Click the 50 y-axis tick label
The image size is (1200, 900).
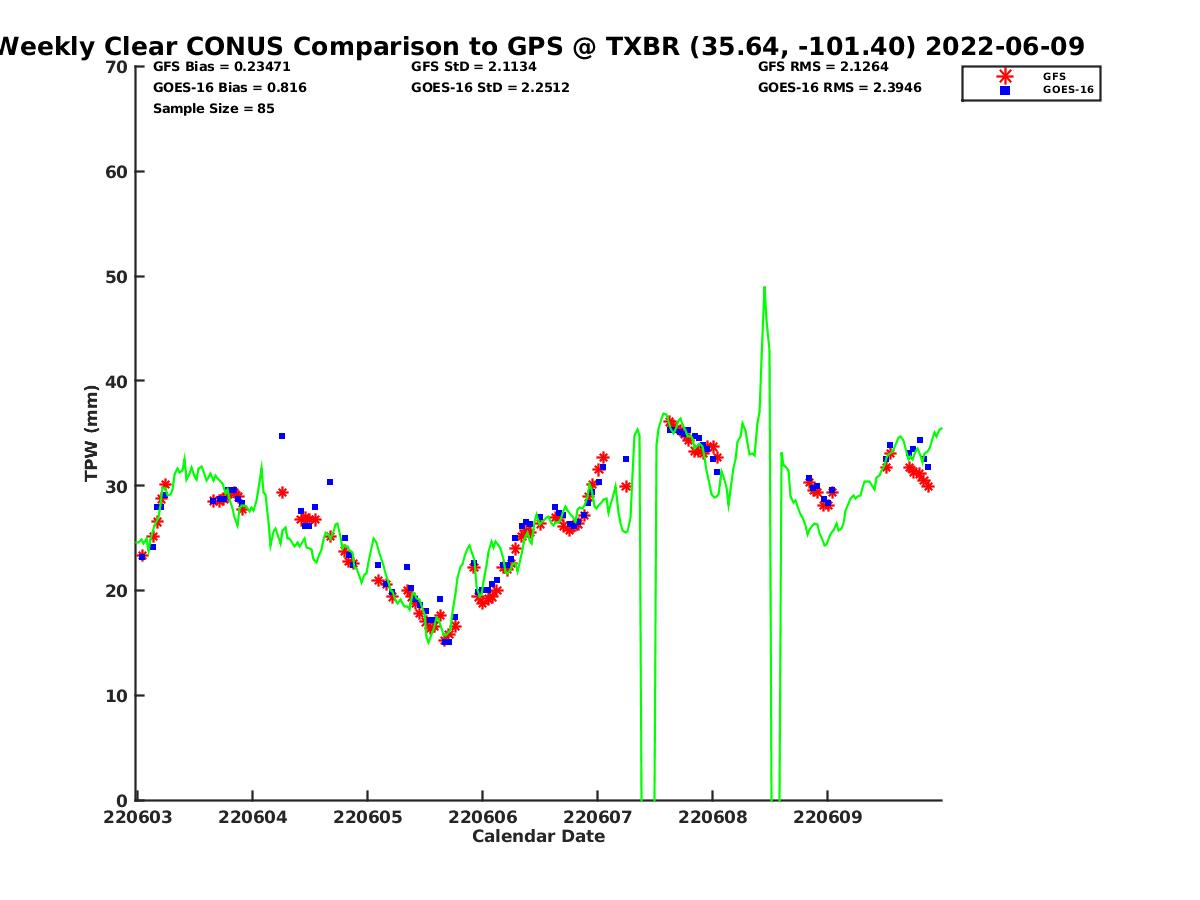[117, 277]
